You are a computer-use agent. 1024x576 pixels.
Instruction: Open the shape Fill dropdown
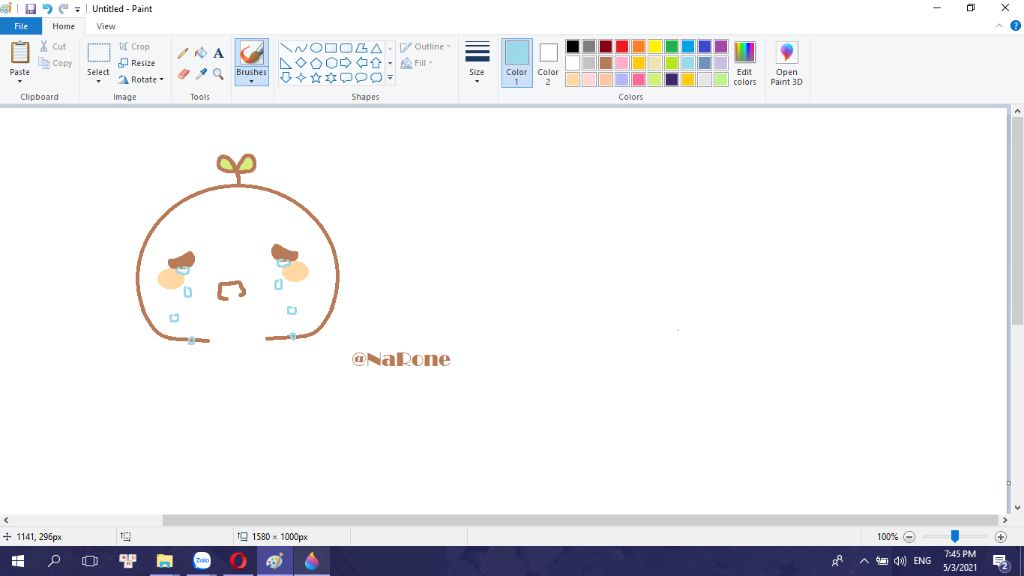pos(417,63)
